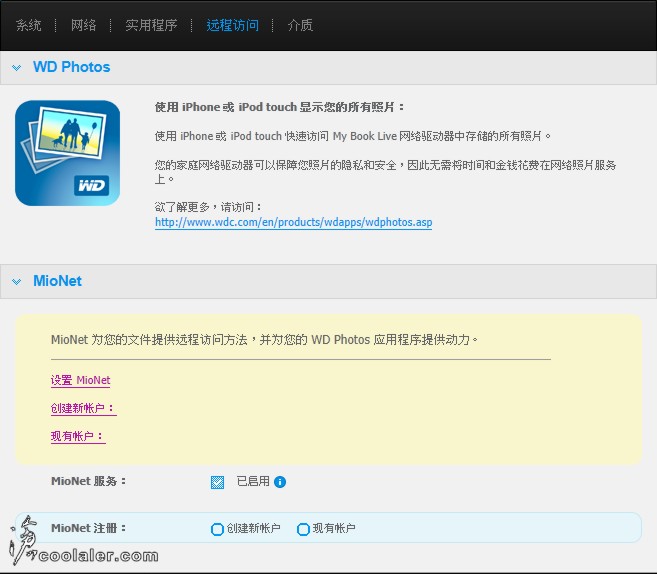
Task: Select the 现有帐户 radio button
Action: tap(303, 530)
